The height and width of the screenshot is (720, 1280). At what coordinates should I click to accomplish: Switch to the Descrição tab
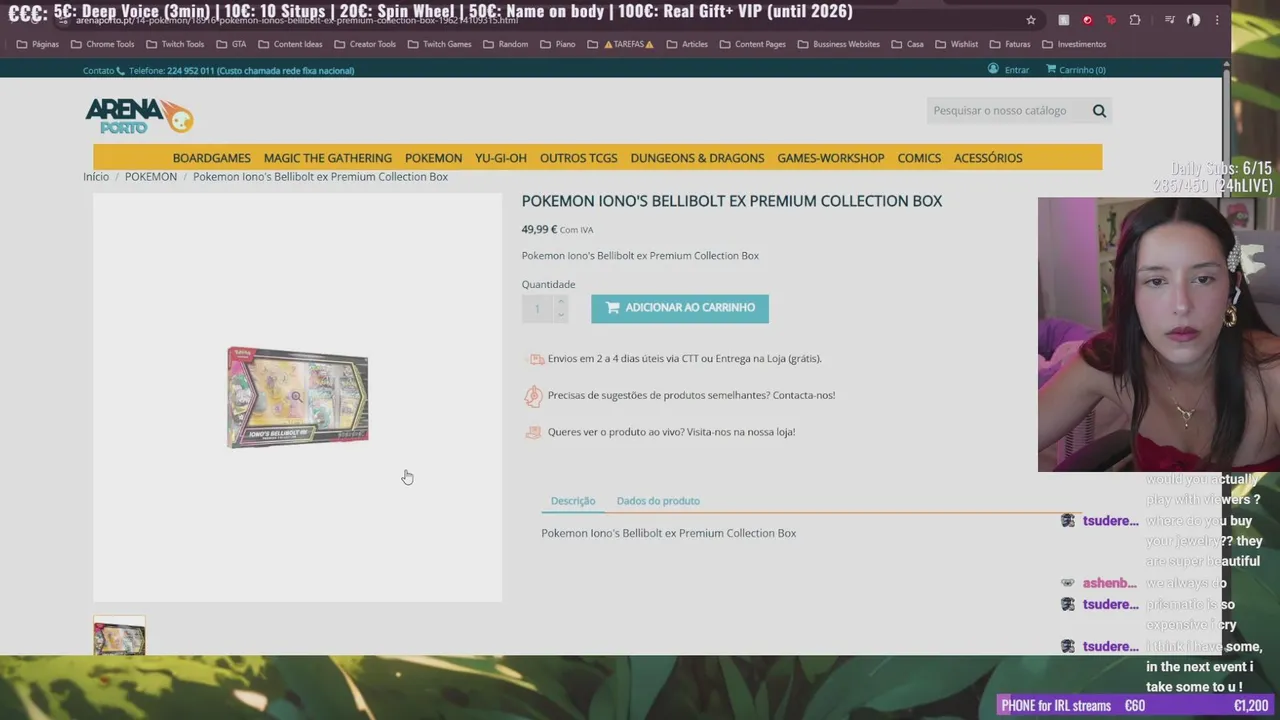tap(573, 501)
